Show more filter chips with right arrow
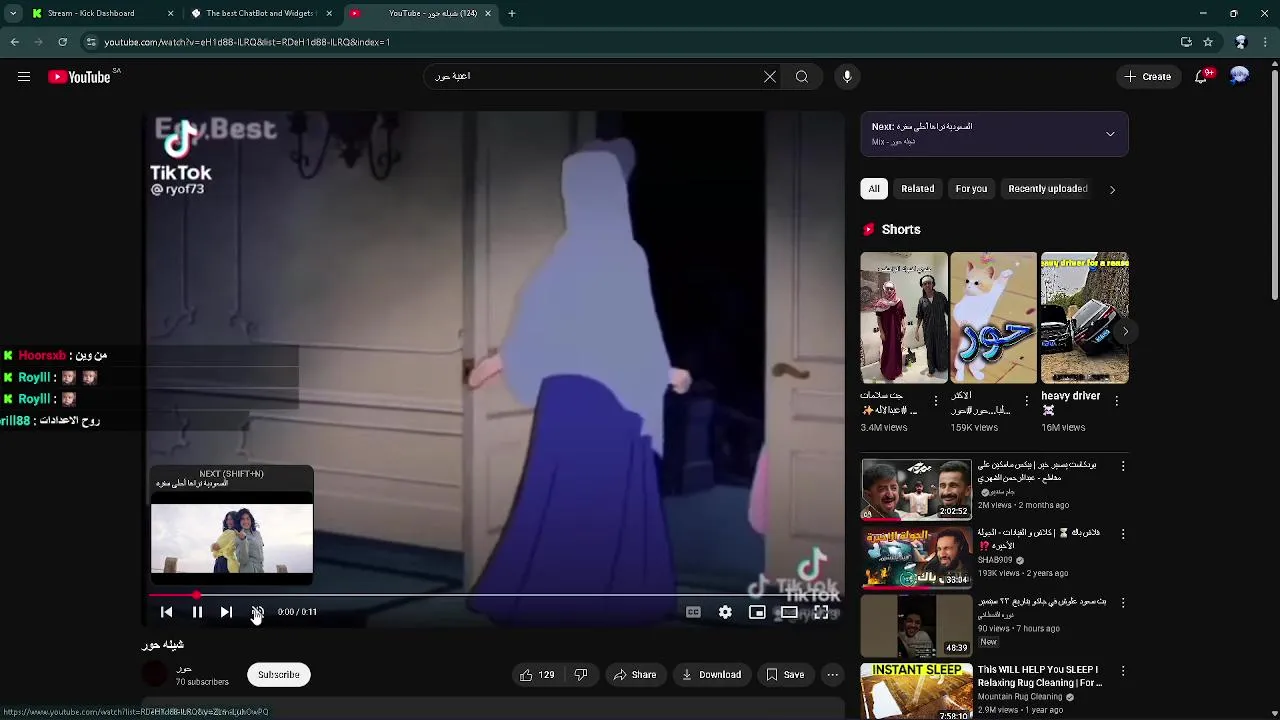This screenshot has height=720, width=1280. point(1112,189)
